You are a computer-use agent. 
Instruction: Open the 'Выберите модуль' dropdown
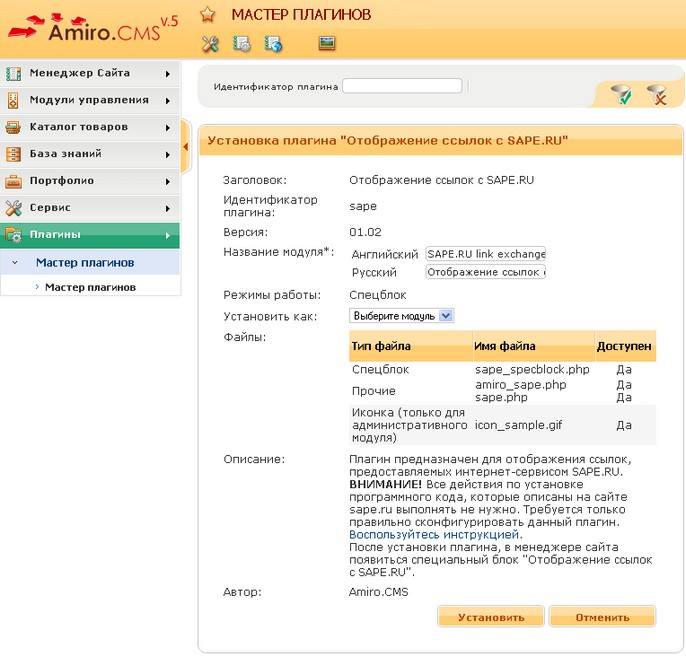(402, 316)
